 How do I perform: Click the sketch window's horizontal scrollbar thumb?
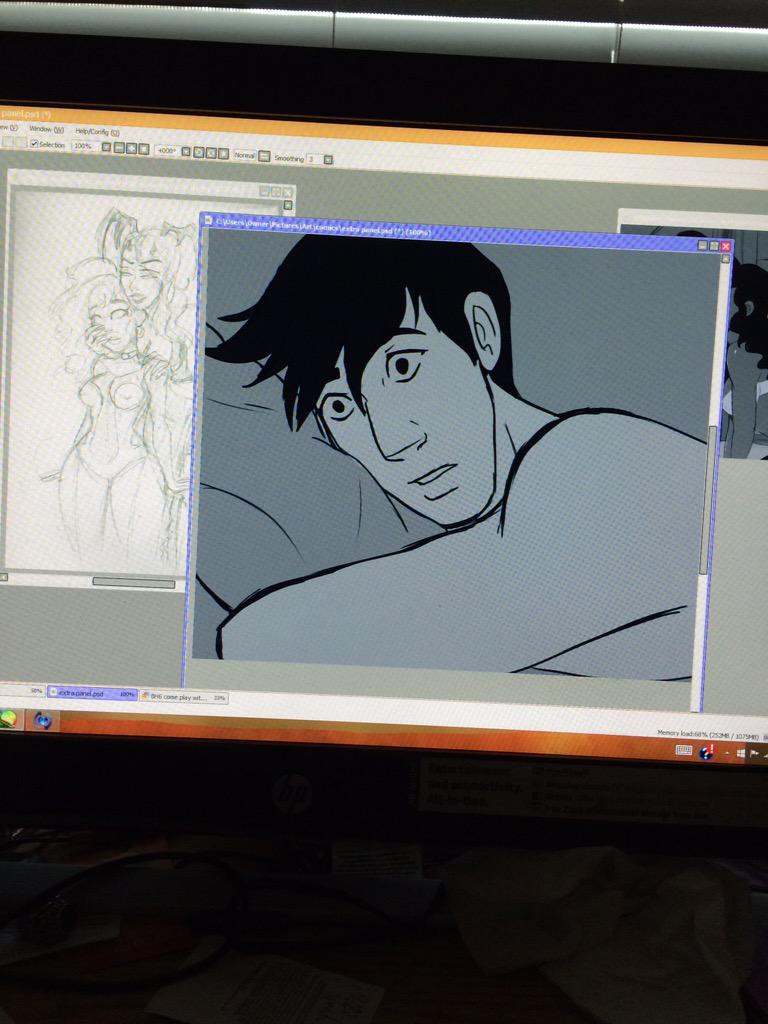(x=134, y=583)
